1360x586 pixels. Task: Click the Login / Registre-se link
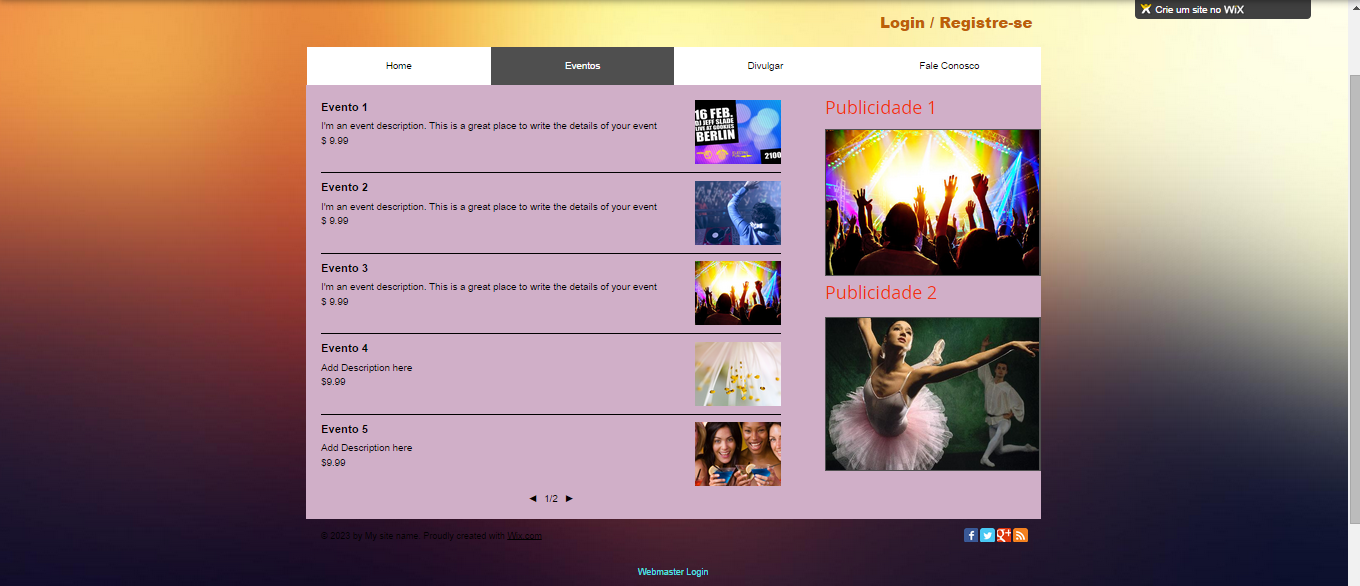coord(955,23)
